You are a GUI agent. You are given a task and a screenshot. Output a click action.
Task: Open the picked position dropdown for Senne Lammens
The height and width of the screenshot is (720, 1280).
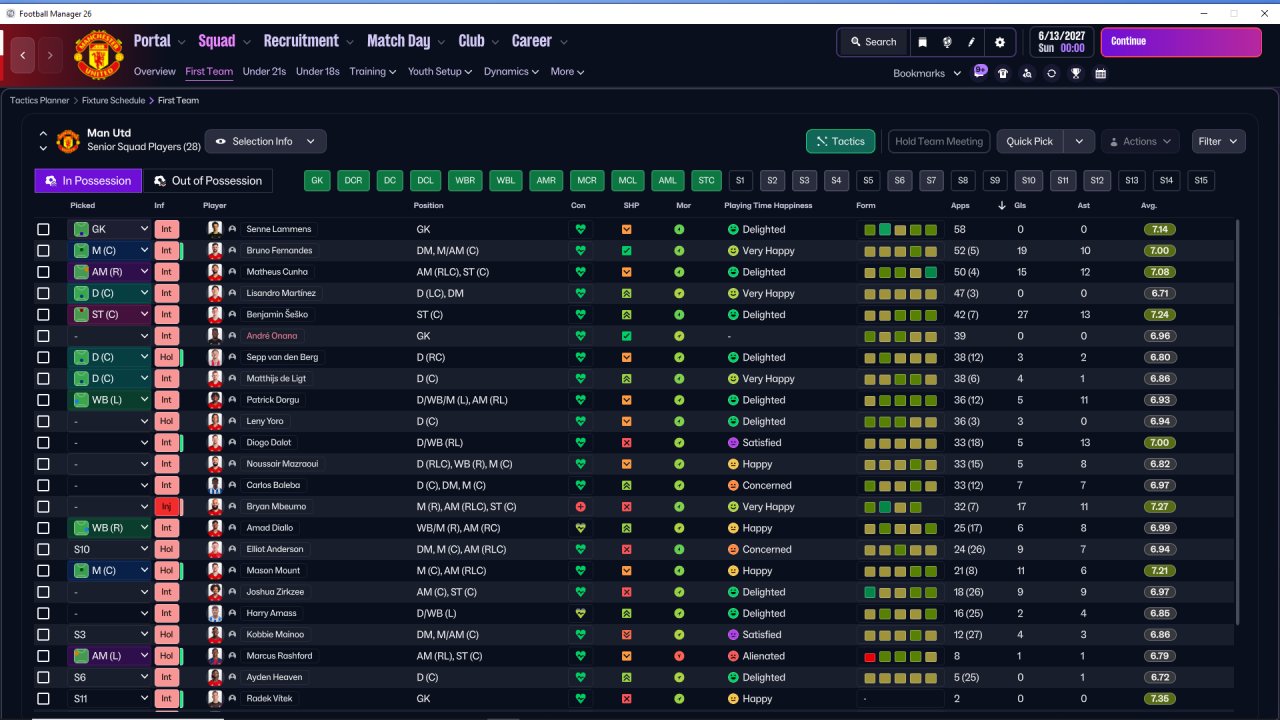pos(110,229)
